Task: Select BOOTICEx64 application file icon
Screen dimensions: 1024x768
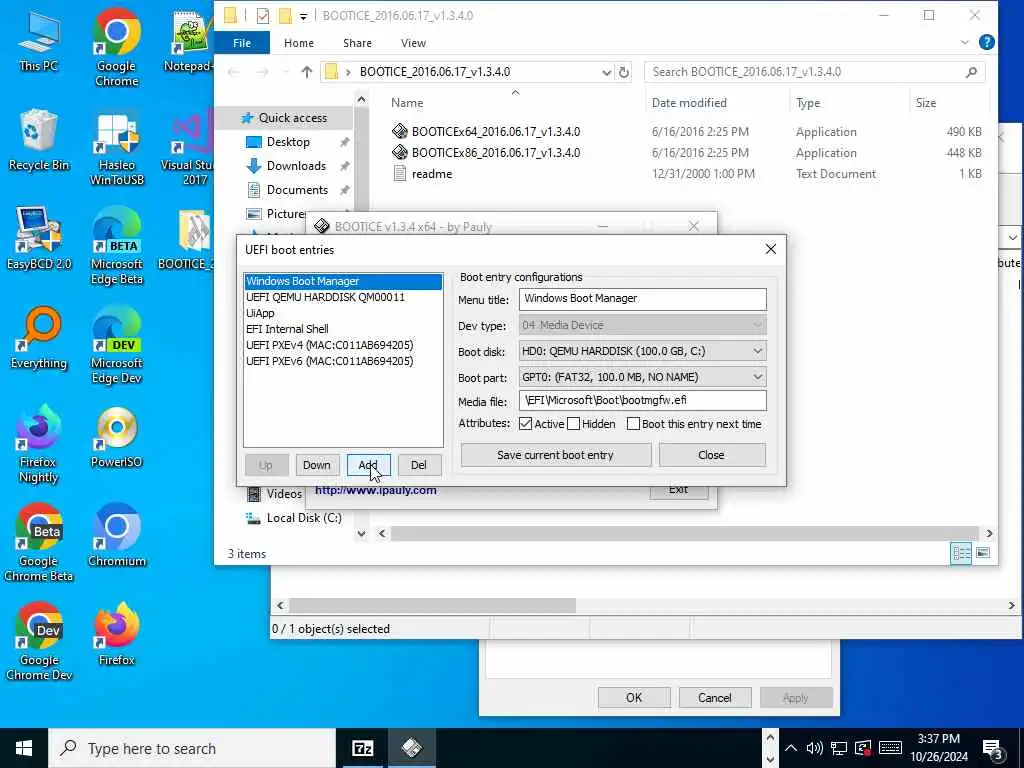Action: click(400, 131)
